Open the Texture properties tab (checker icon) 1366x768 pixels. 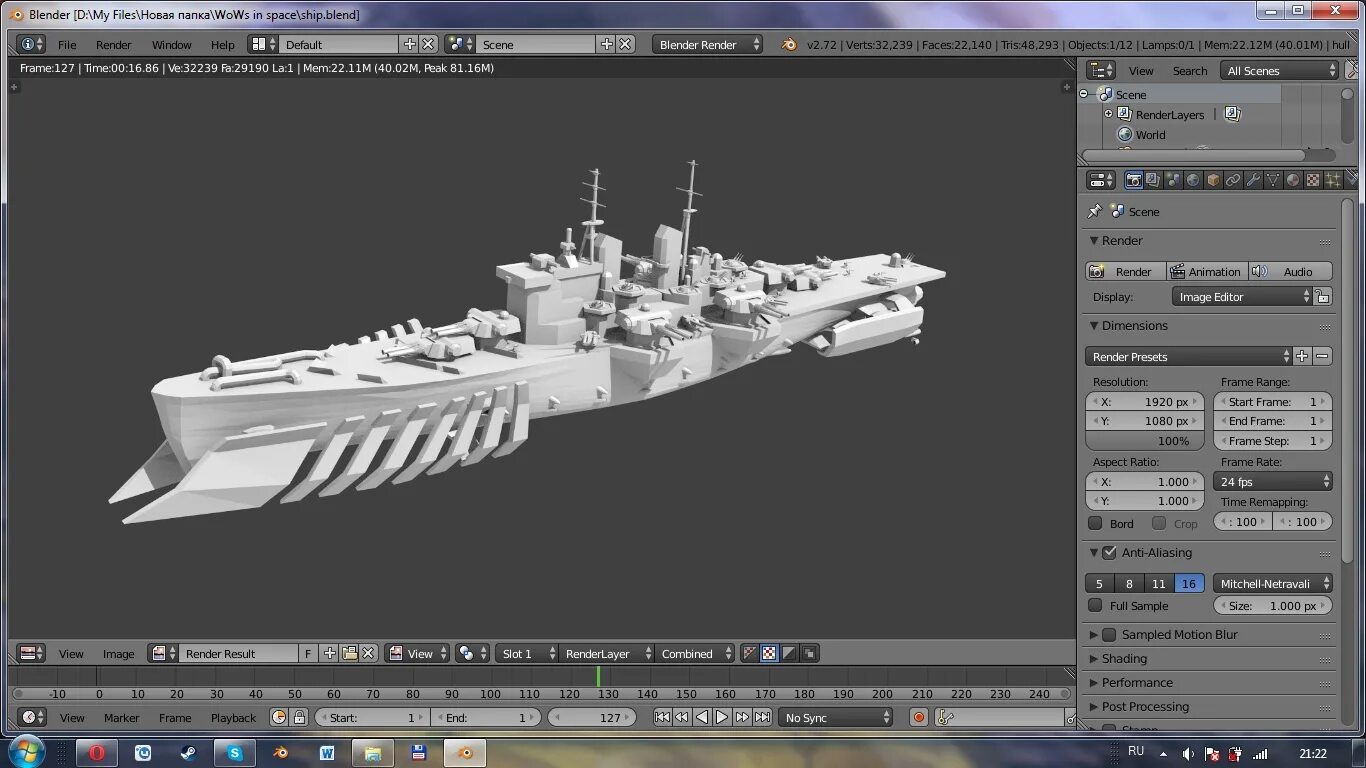[x=1313, y=180]
